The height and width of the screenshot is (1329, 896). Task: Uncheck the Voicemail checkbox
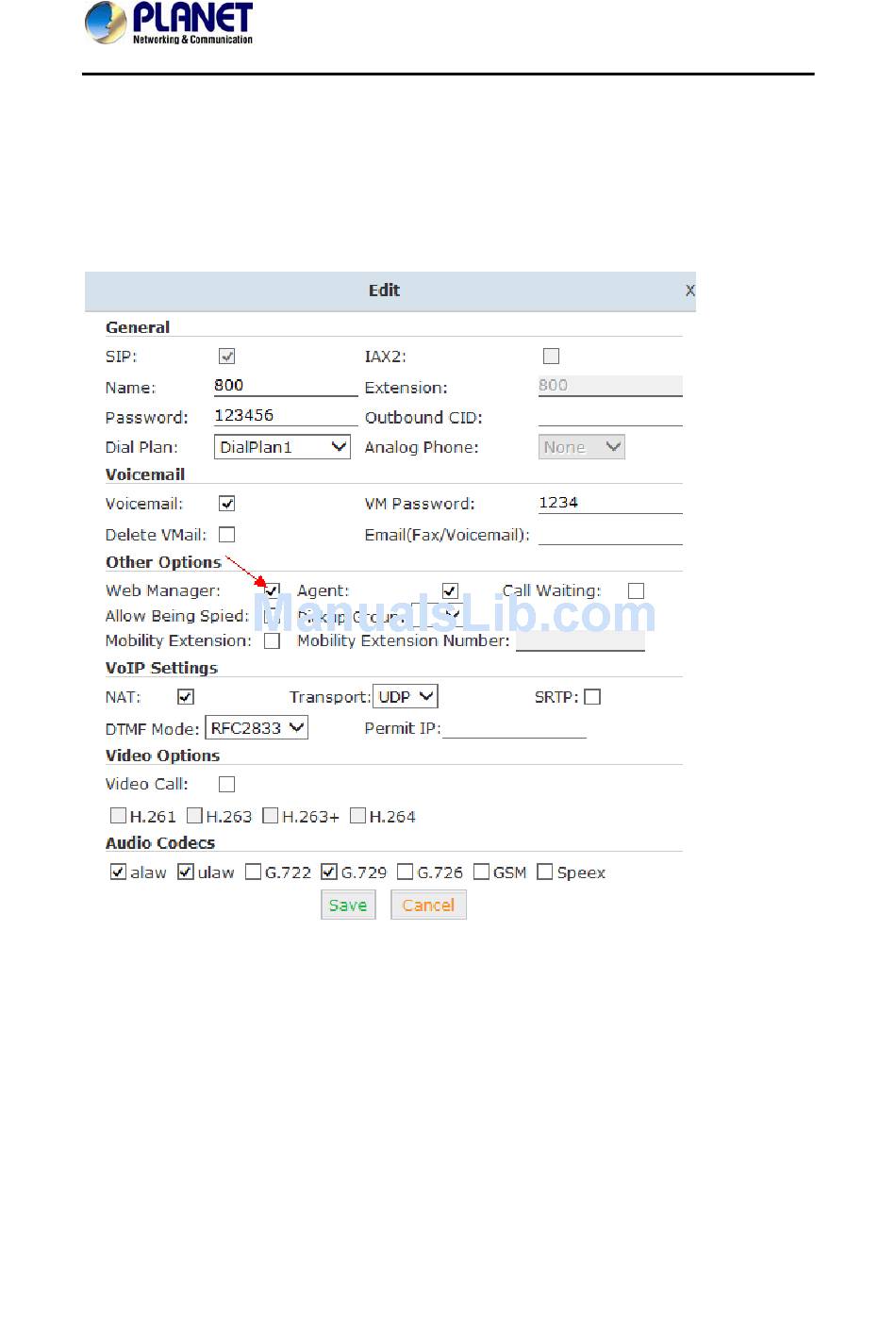[227, 504]
